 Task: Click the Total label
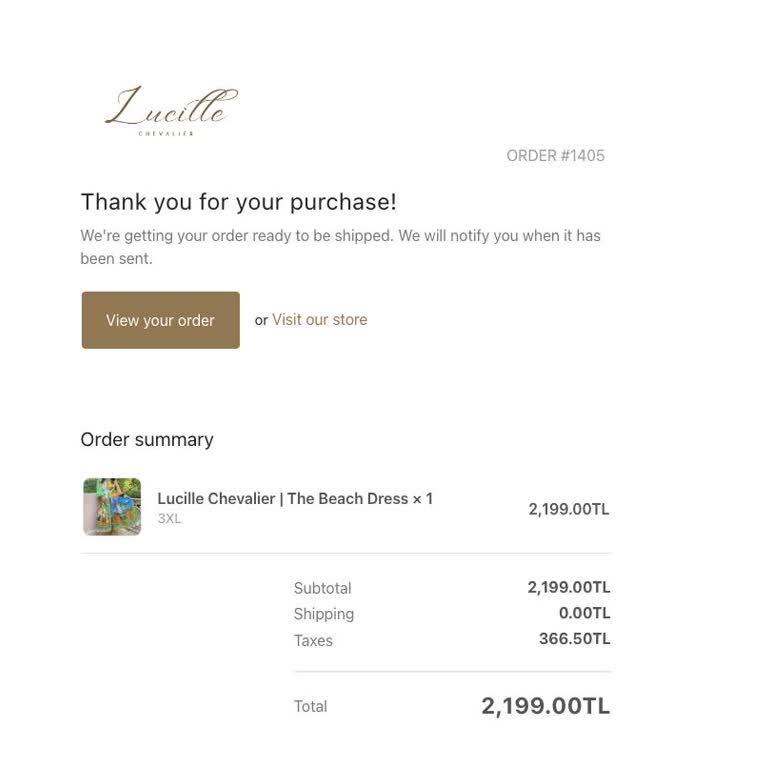point(310,706)
